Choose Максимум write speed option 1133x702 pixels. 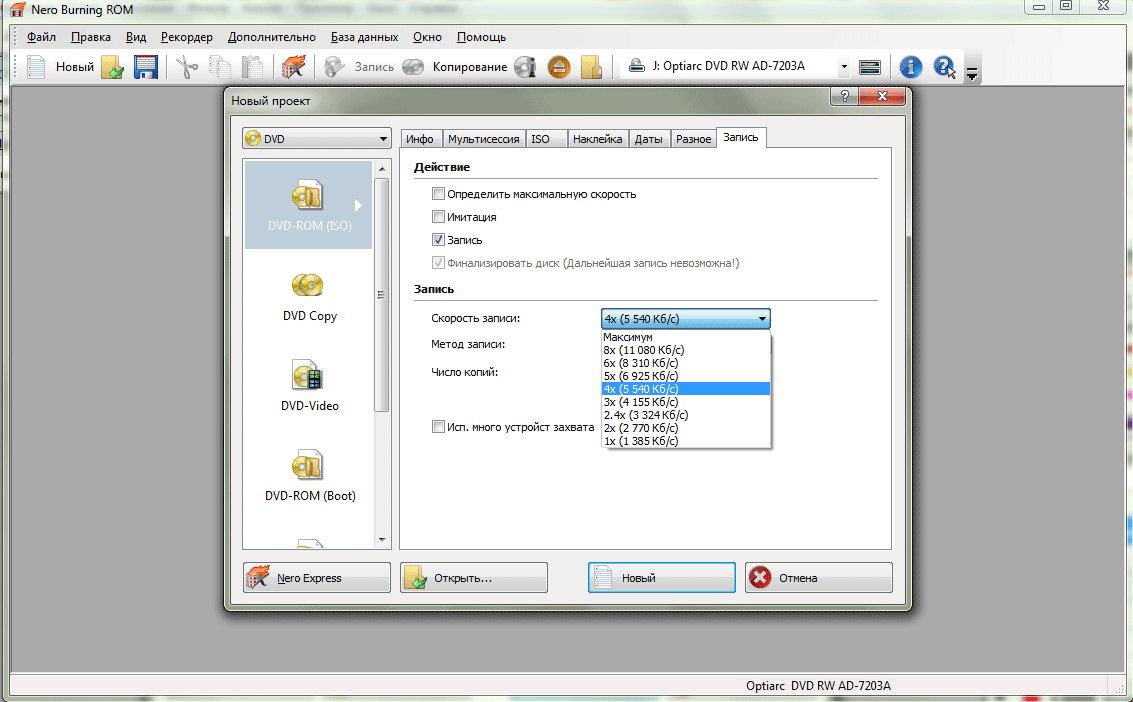coord(686,337)
